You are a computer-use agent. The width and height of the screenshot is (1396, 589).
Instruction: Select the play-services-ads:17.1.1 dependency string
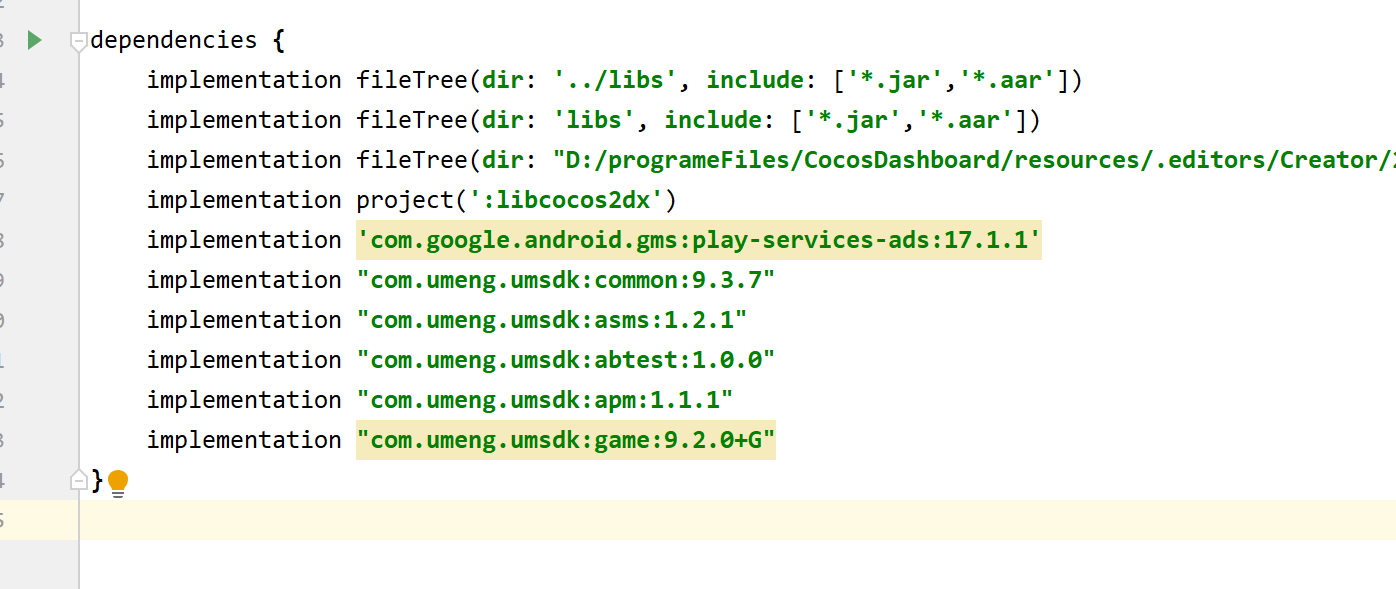pyautogui.click(x=699, y=240)
